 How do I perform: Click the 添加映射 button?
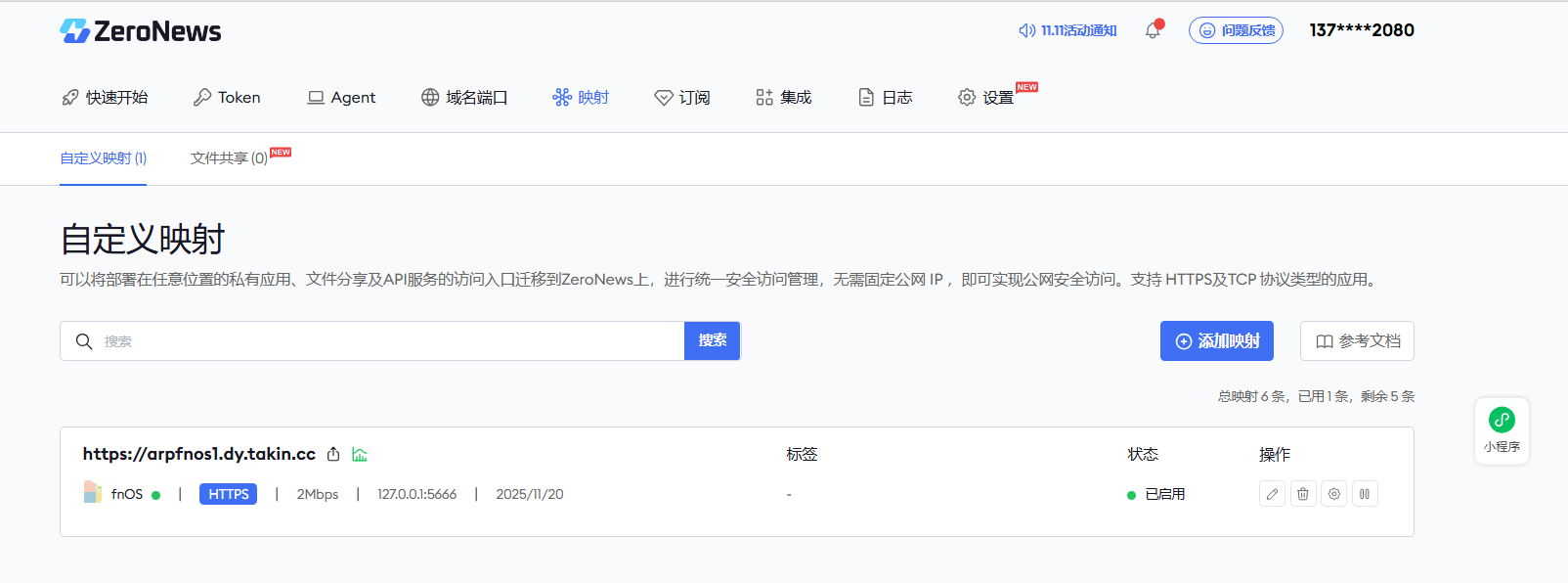(1216, 341)
